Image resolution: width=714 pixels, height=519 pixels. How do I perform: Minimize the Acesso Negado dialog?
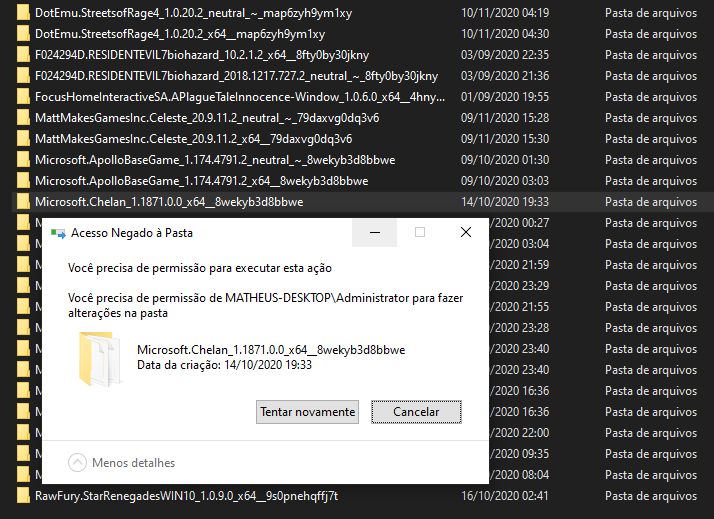click(x=375, y=232)
